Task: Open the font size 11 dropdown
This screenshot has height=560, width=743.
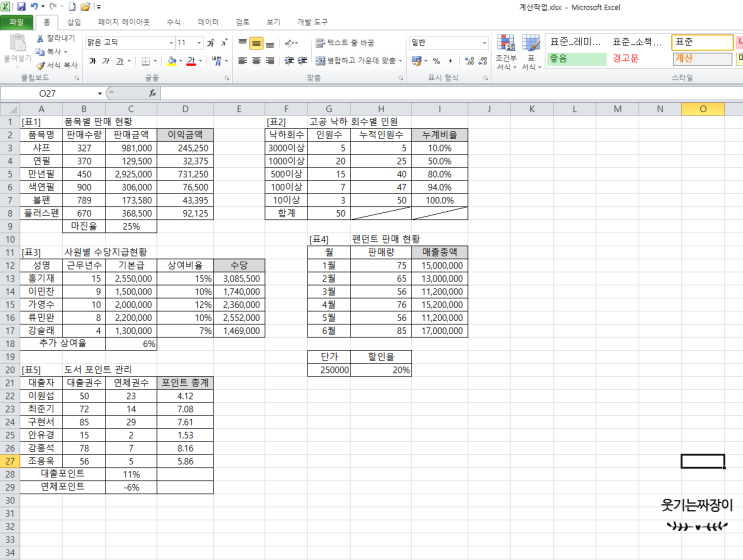Action: pyautogui.click(x=199, y=43)
